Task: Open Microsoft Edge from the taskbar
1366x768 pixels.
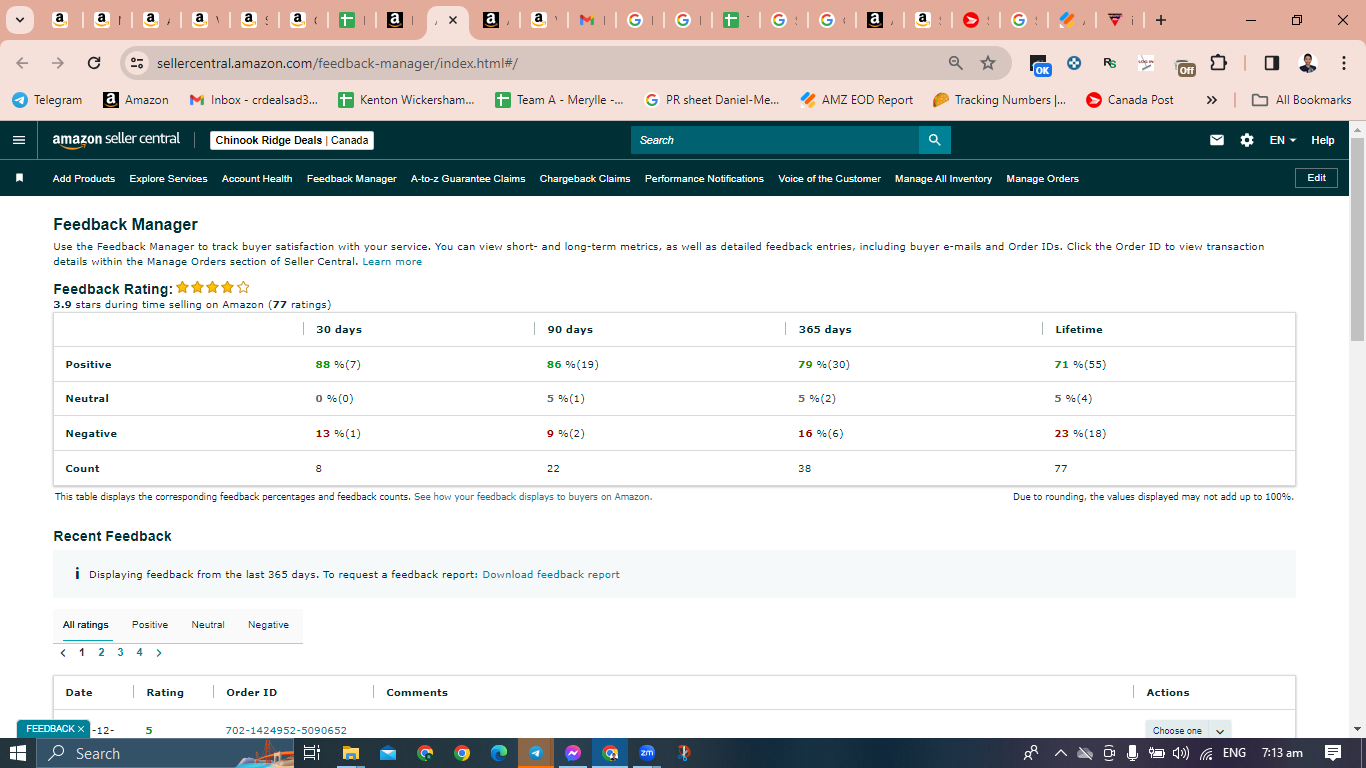Action: click(x=499, y=753)
